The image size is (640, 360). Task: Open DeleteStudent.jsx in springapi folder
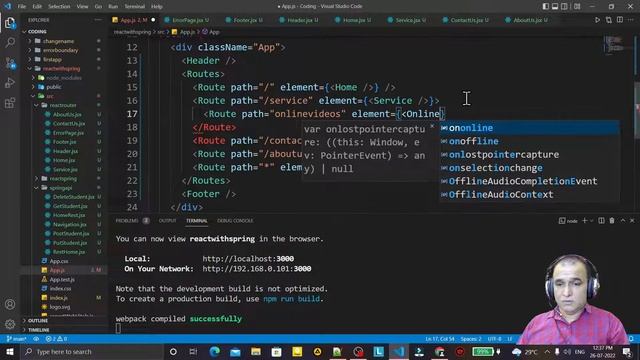[73, 197]
